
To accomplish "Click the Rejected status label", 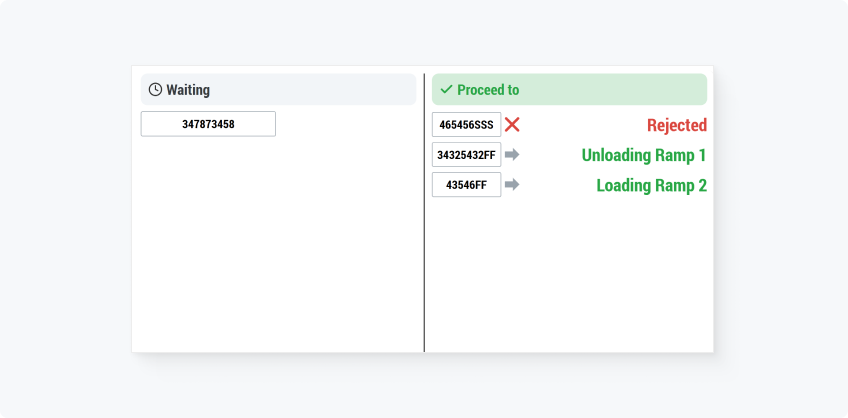I will [x=677, y=125].
